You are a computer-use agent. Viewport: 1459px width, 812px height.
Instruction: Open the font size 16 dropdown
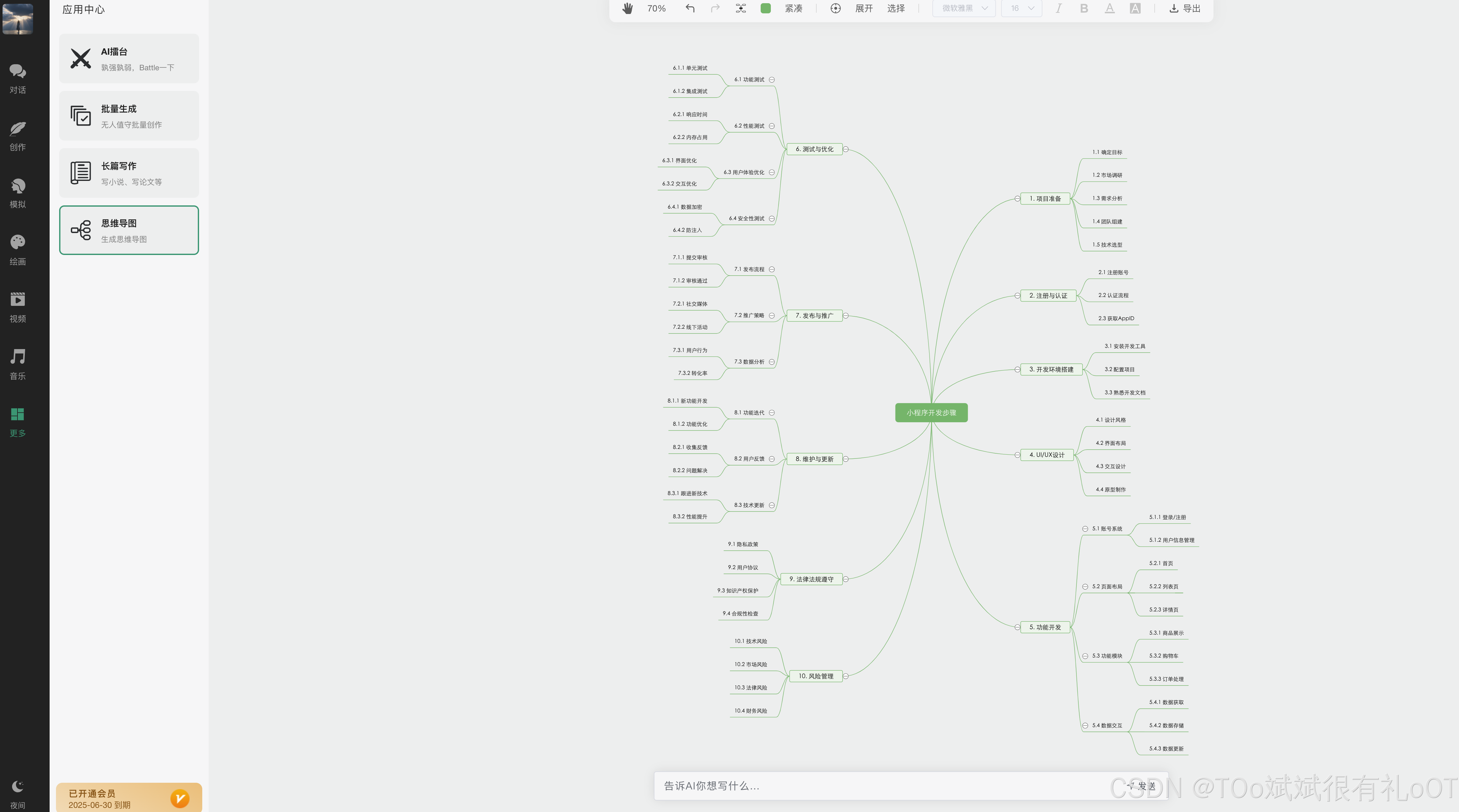[1021, 9]
